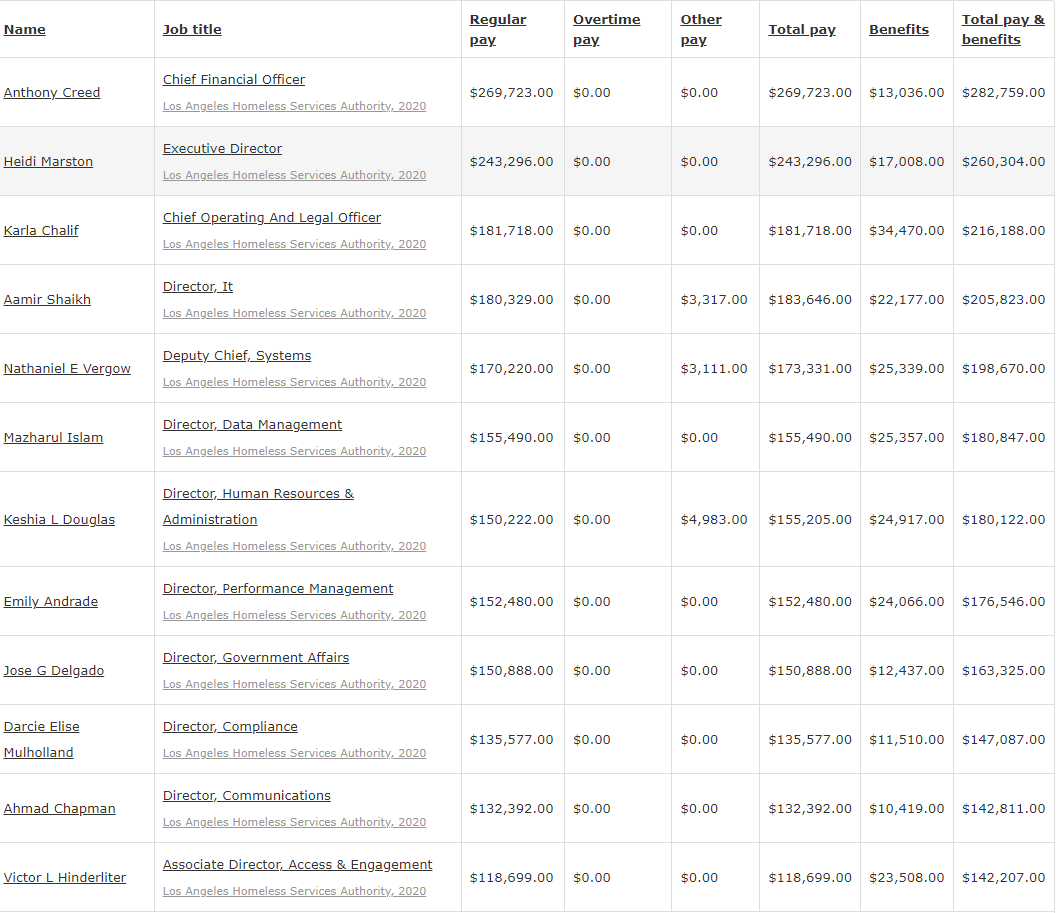The image size is (1062, 913).
Task: Select Anthony Creed's regular pay $269,723.00
Action: pos(511,93)
